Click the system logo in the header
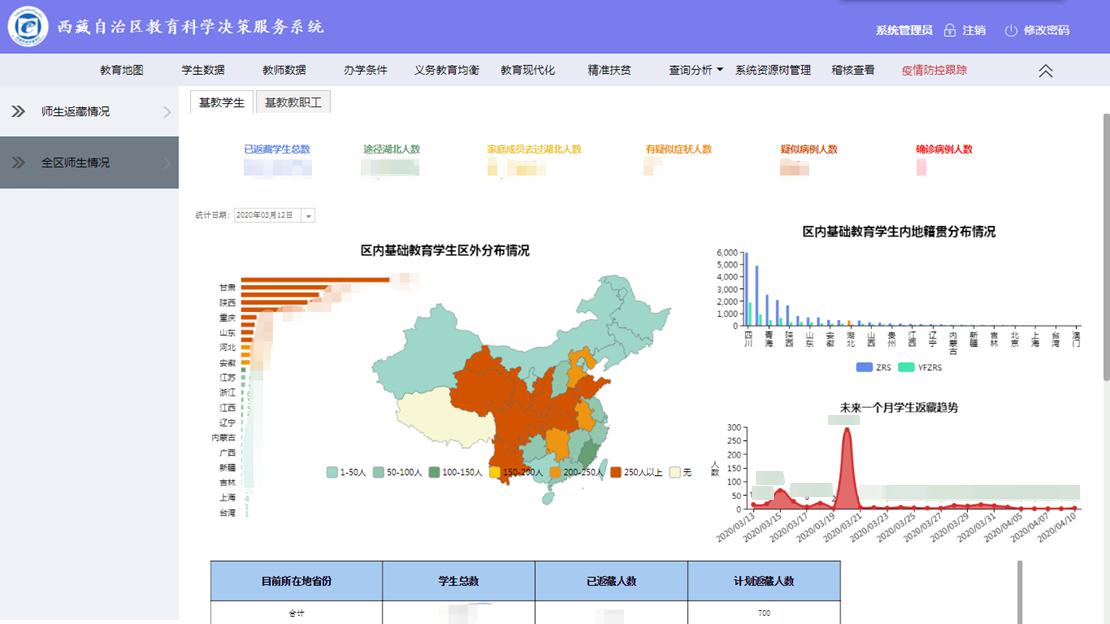Image resolution: width=1110 pixels, height=624 pixels. pos(28,27)
